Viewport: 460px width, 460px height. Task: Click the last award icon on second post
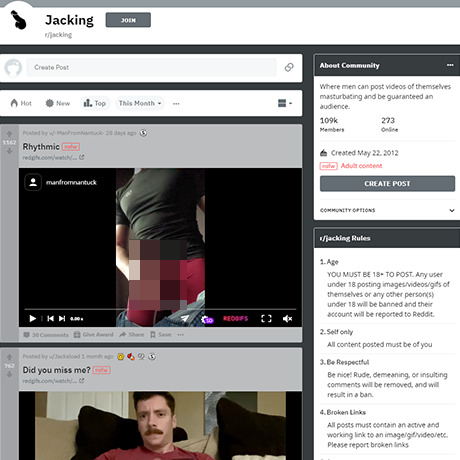click(152, 357)
